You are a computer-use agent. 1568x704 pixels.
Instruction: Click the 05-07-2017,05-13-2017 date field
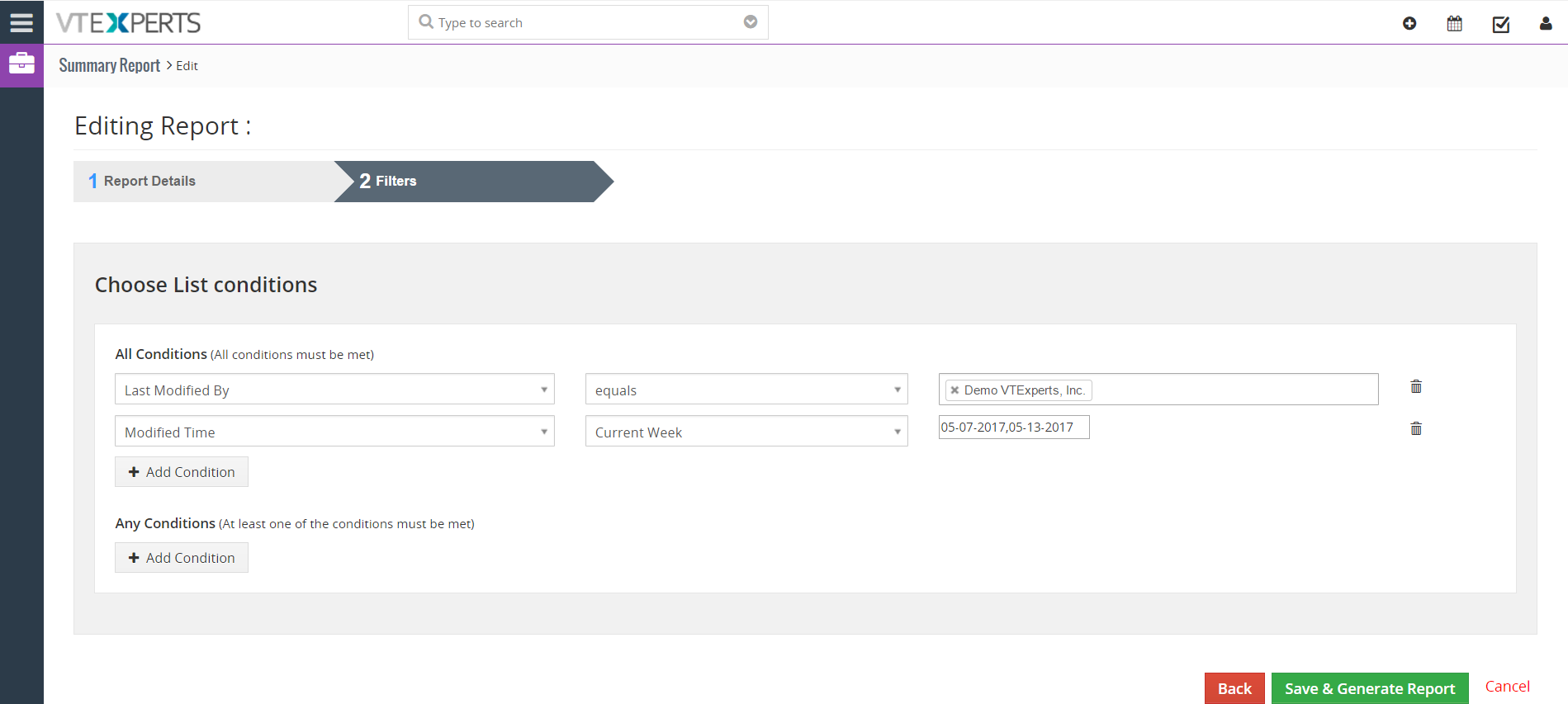1014,428
